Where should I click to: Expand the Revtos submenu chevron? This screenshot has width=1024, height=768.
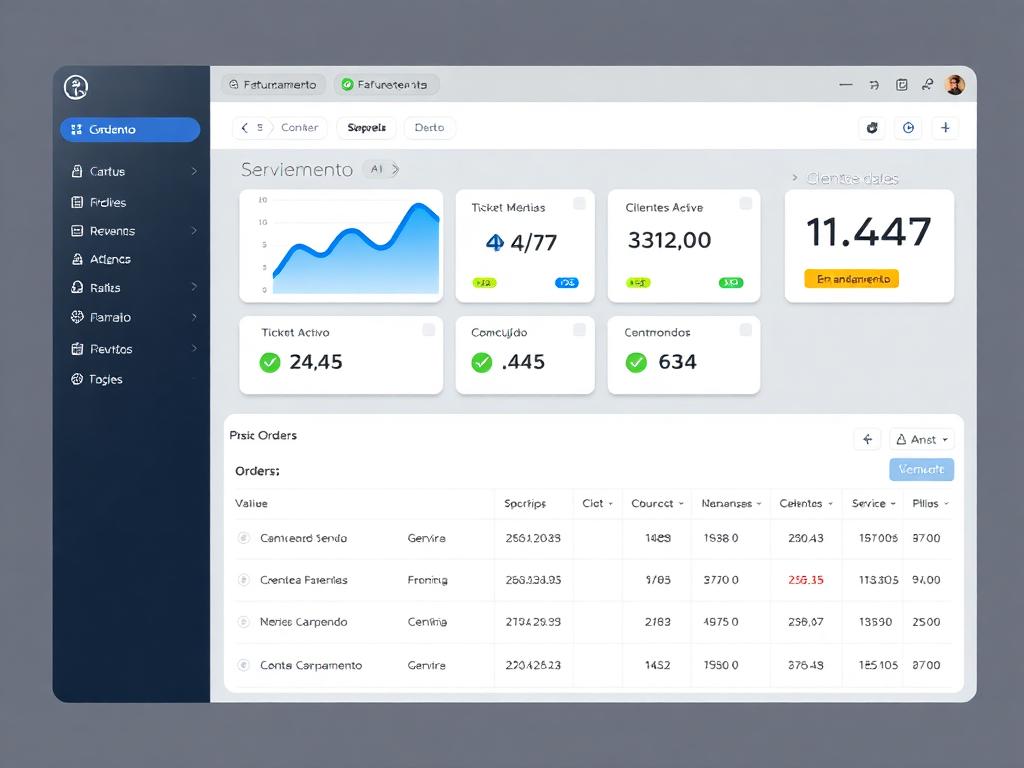coord(194,349)
